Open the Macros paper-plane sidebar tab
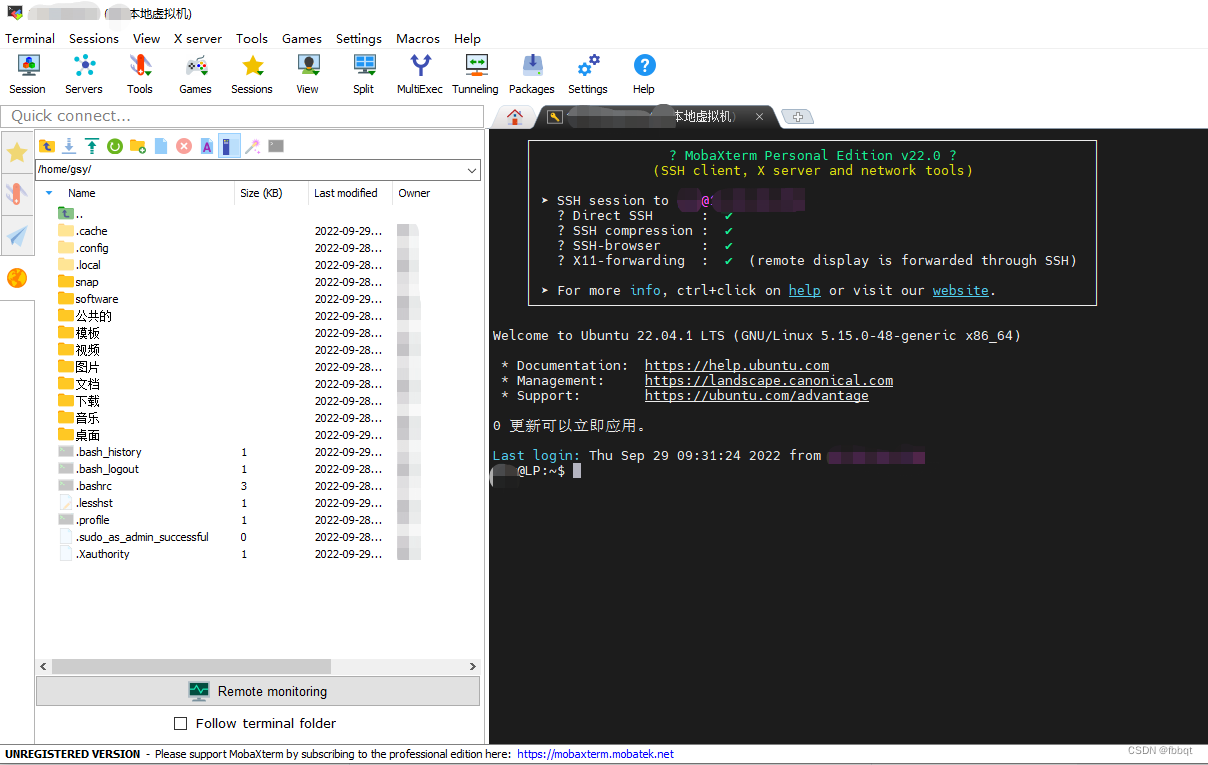The width and height of the screenshot is (1208, 765). click(17, 236)
